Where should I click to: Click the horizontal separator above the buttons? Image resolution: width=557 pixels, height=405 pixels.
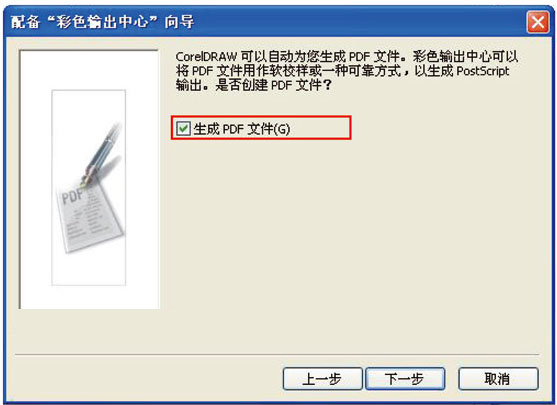pyautogui.click(x=277, y=354)
